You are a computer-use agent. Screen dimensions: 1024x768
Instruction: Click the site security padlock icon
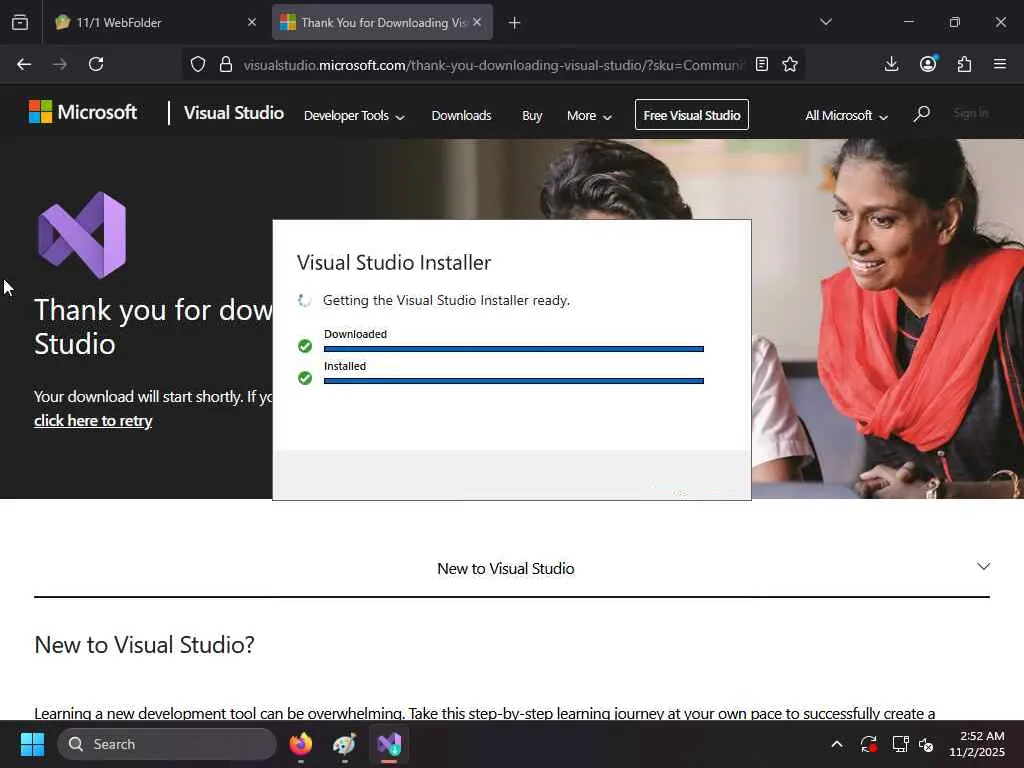pyautogui.click(x=226, y=64)
